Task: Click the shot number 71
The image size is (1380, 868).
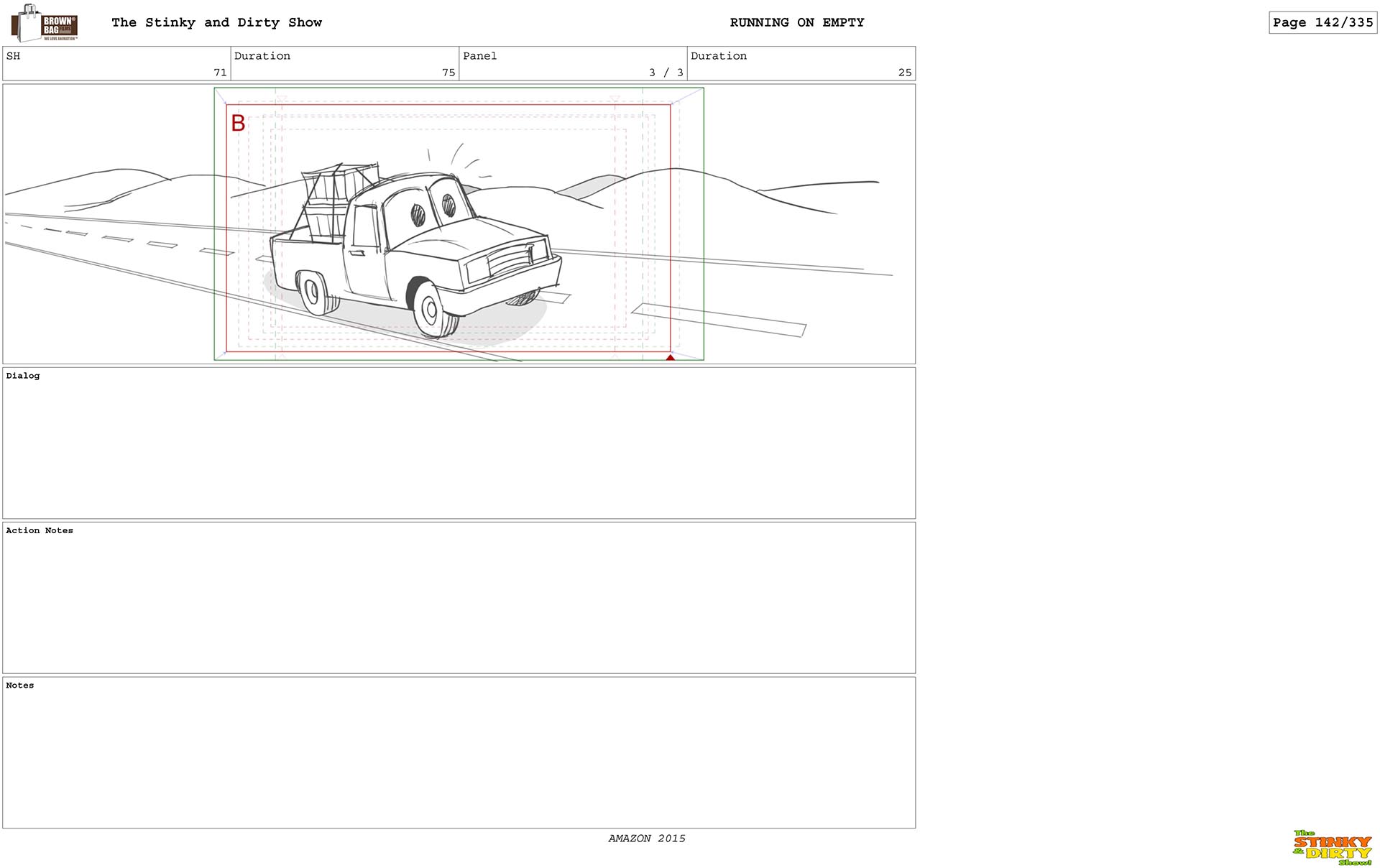Action: [220, 73]
